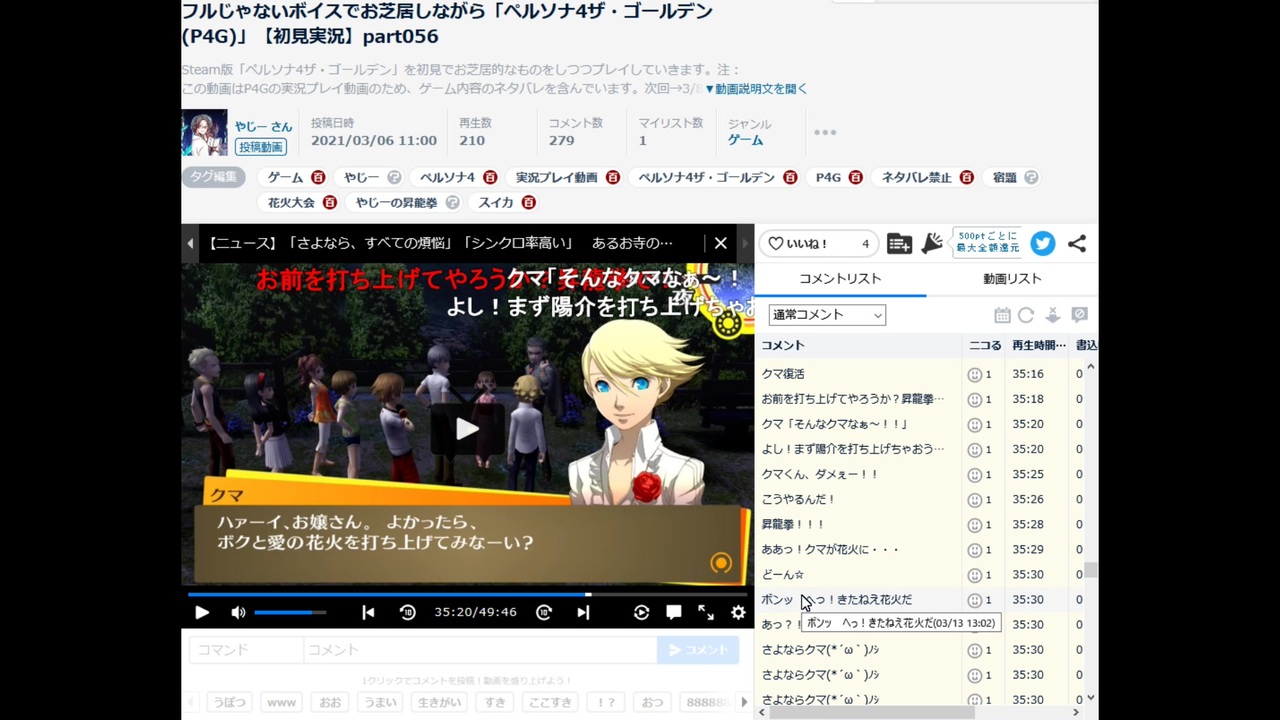Focus the コマンド input field
Viewport: 1280px width, 720px height.
coord(246,650)
